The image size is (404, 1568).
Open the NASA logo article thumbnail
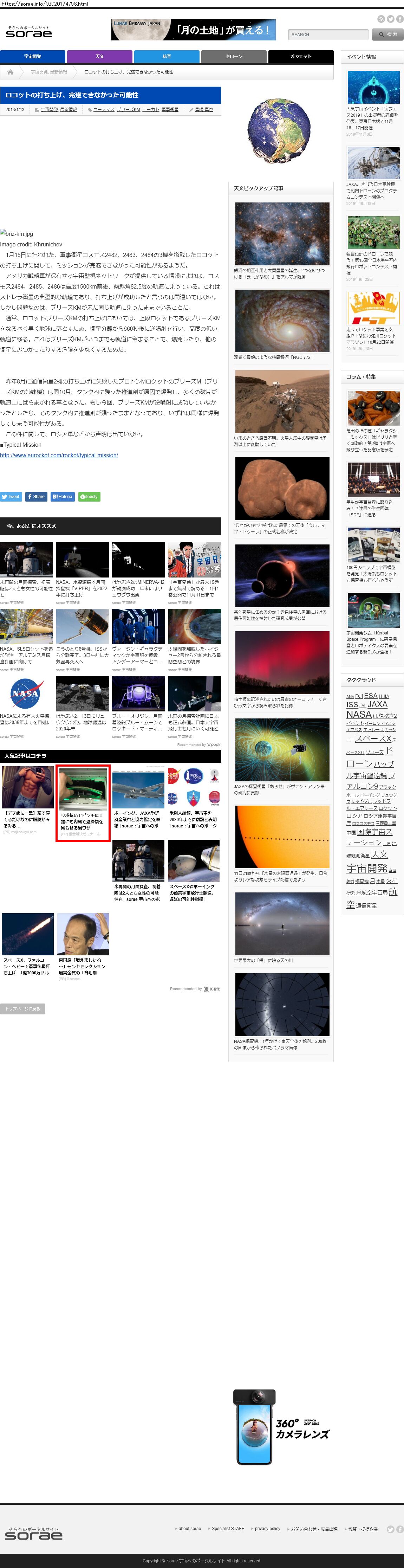(26, 693)
